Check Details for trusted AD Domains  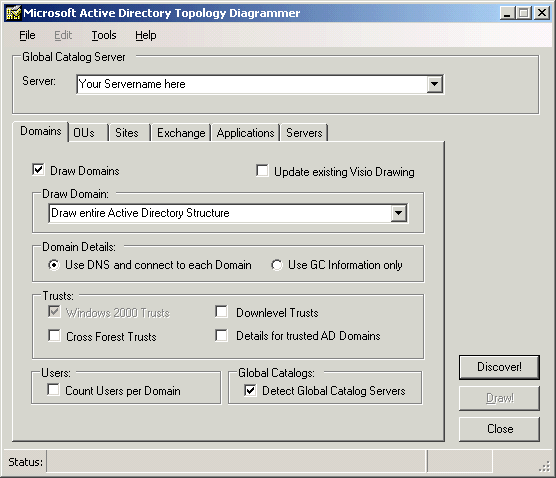[221, 335]
